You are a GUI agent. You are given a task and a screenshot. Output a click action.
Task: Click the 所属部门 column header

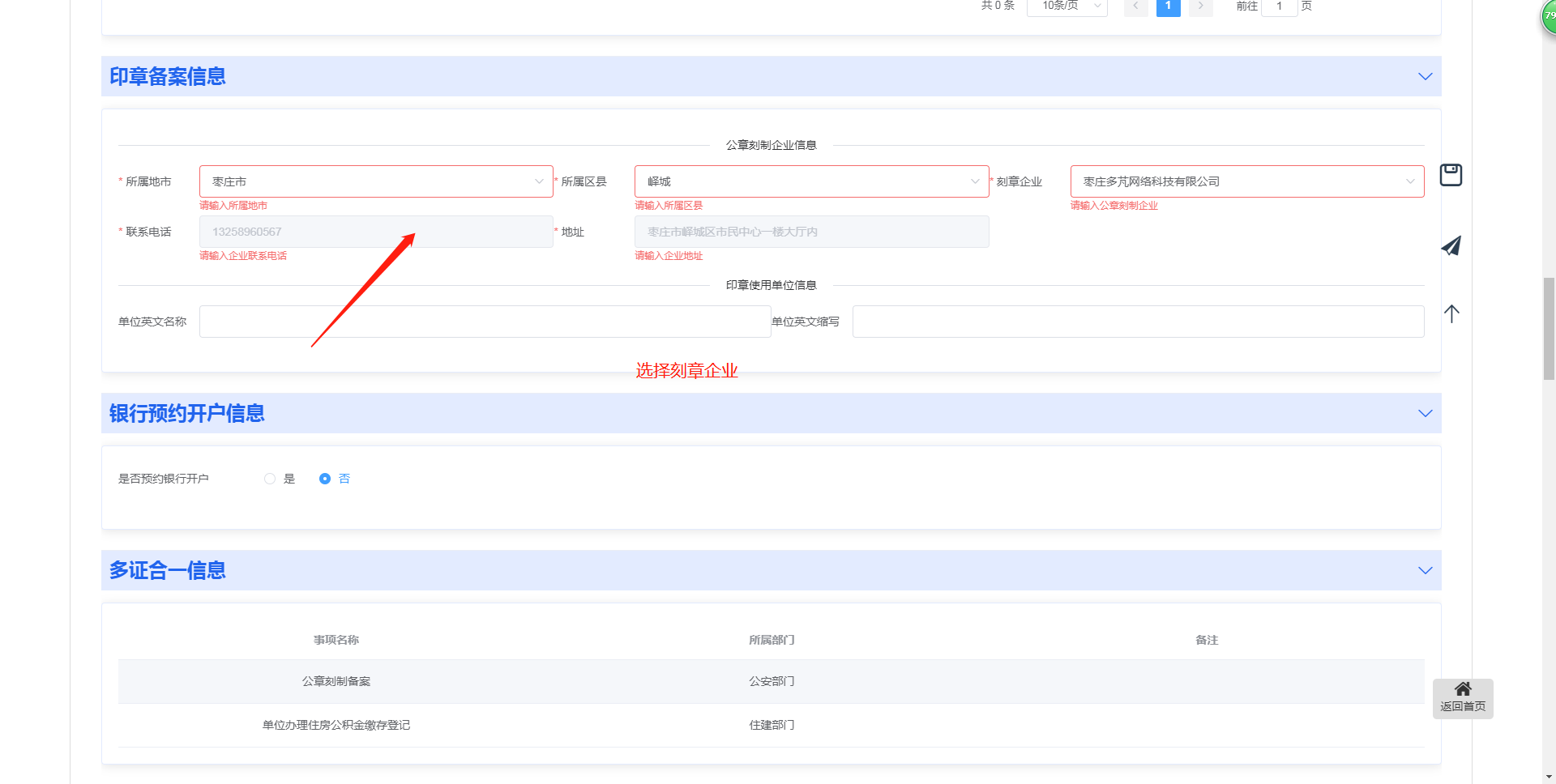[x=772, y=640]
